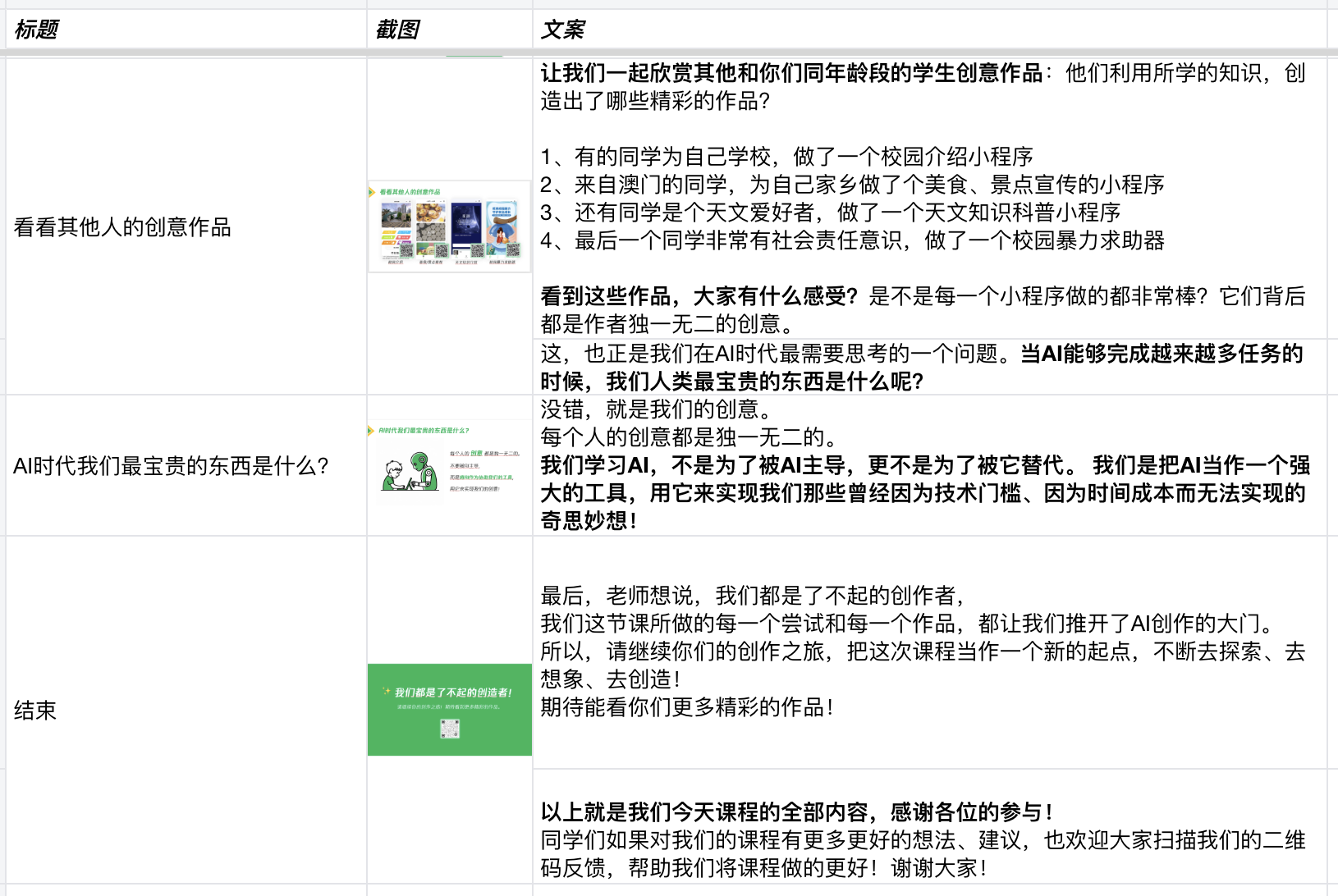The image size is (1338, 896).
Task: Click the QR code inside the green thumbnail
Action: point(449,727)
